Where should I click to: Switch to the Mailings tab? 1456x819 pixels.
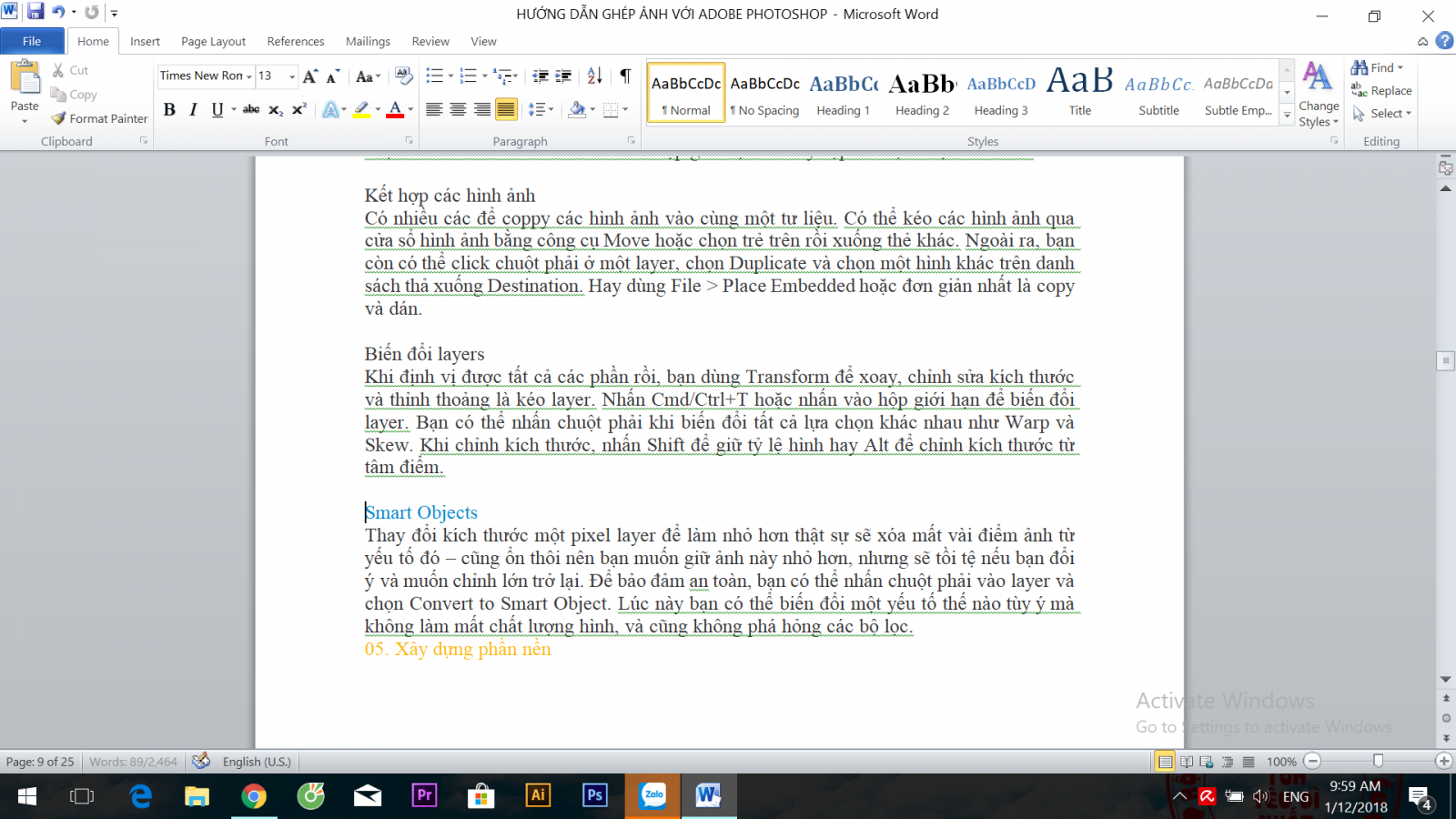[x=368, y=41]
